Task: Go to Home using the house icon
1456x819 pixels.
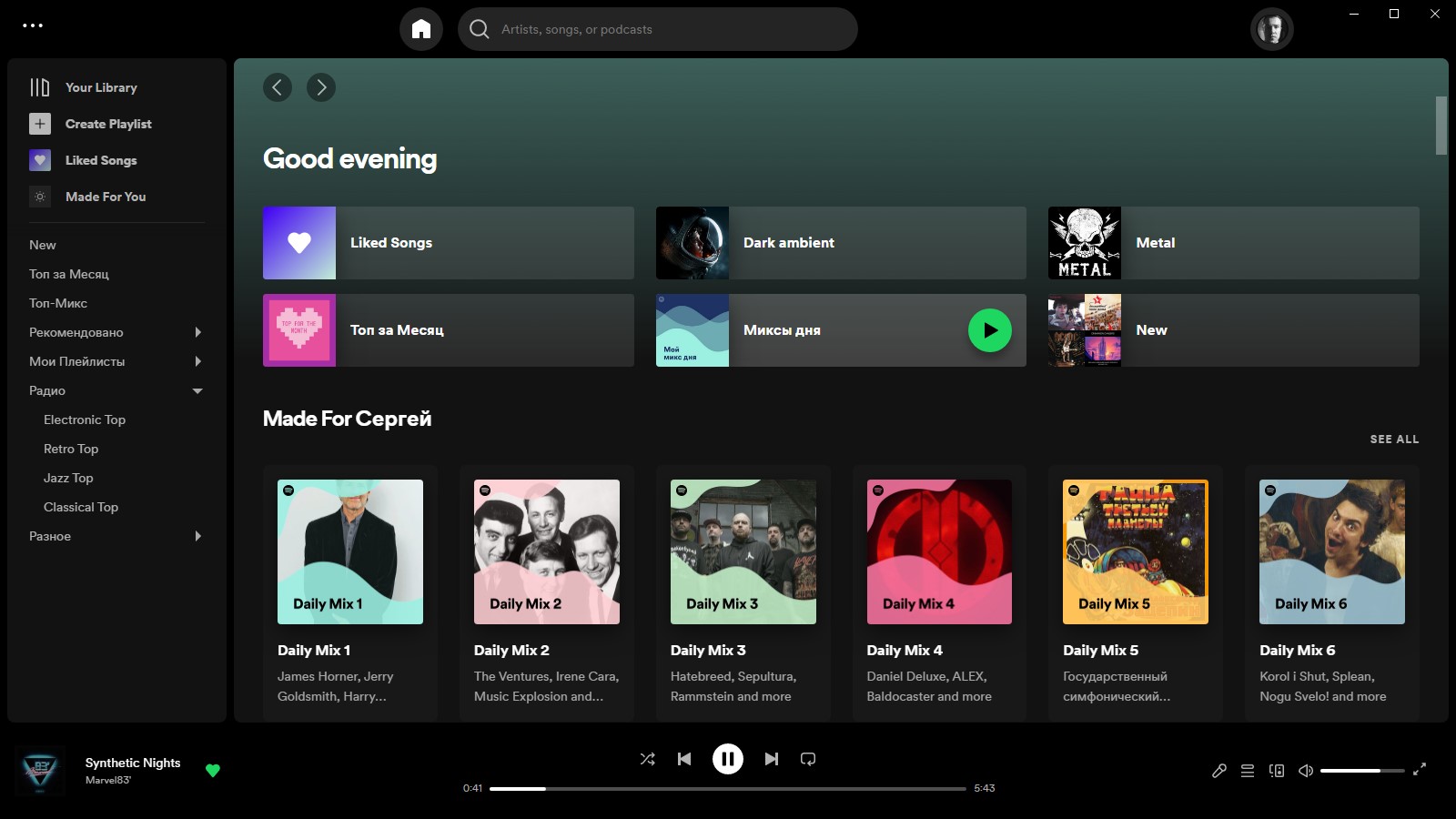Action: [420, 29]
